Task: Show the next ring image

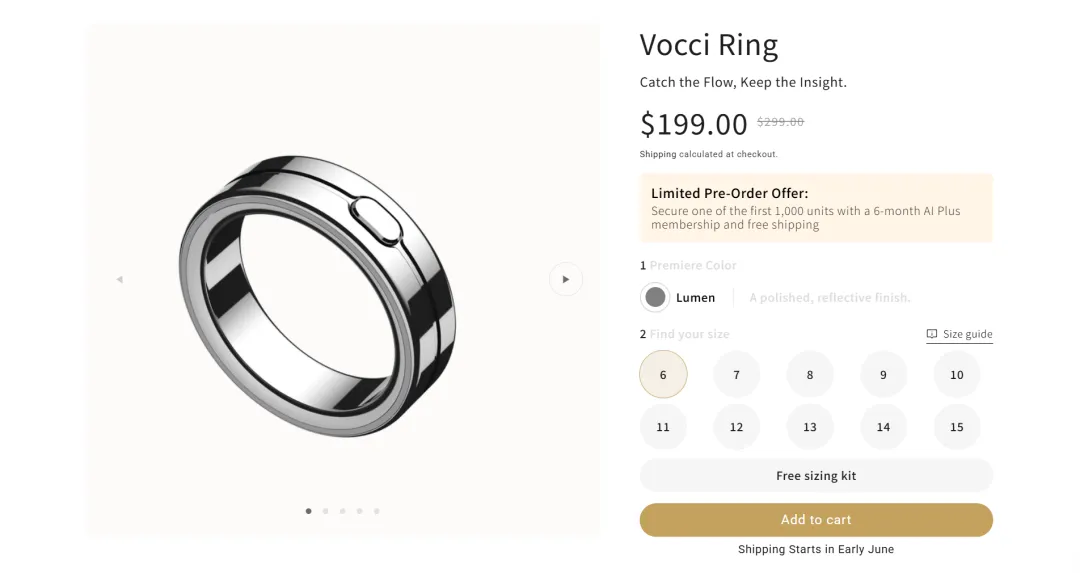Action: click(x=565, y=279)
